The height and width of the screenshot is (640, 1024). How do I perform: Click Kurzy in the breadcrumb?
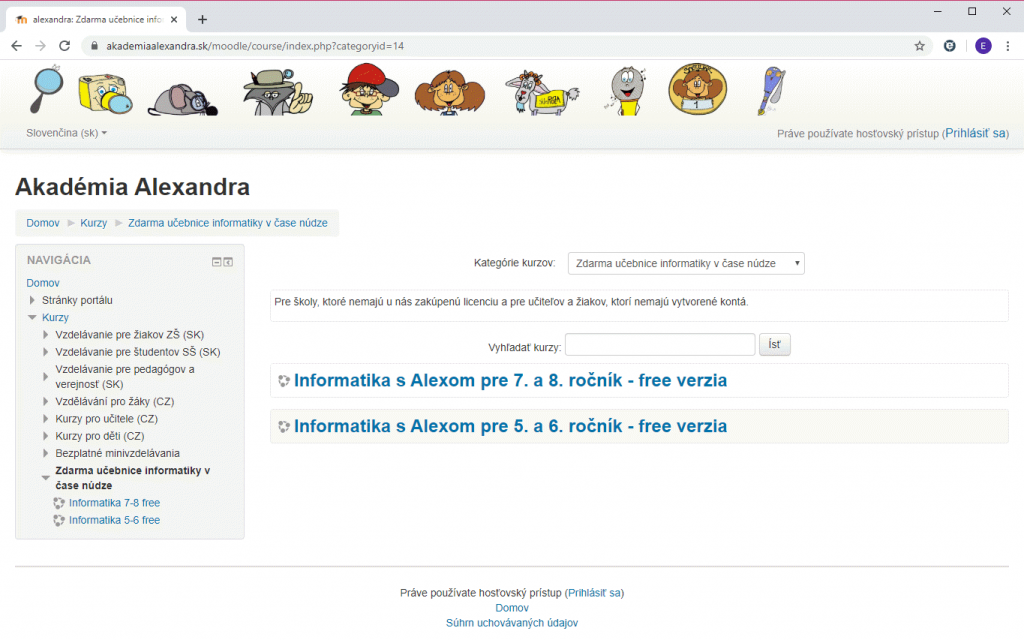tap(93, 223)
